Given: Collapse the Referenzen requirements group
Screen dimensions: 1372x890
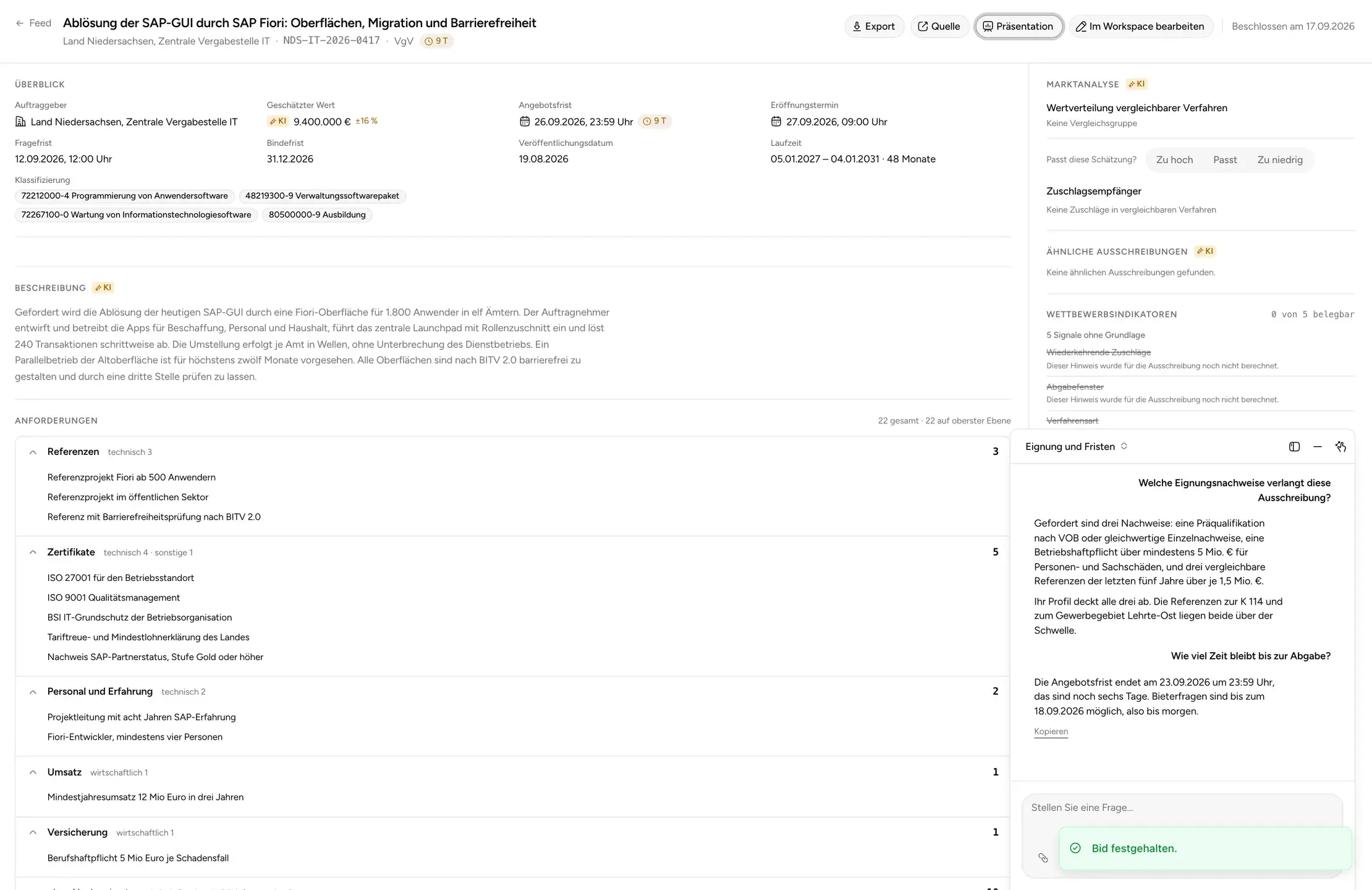Looking at the screenshot, I should (x=33, y=452).
